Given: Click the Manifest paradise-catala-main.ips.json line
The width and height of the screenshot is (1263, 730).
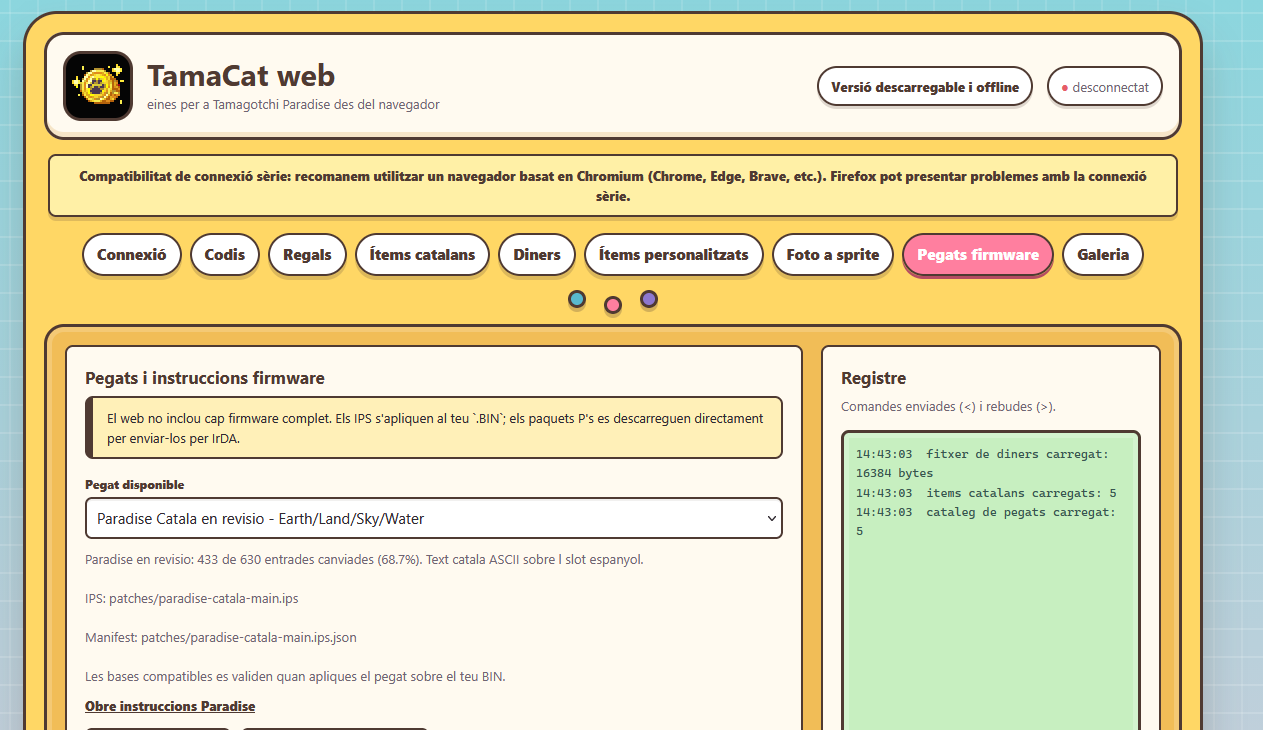Looking at the screenshot, I should tap(221, 637).
